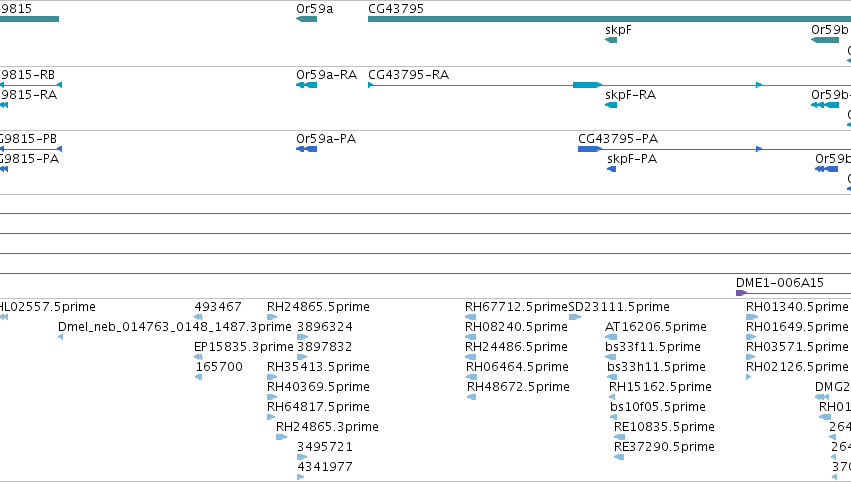Viewport: 851px width, 482px height.
Task: Click the Or59a-RA transcript glyph
Action: 307,85
